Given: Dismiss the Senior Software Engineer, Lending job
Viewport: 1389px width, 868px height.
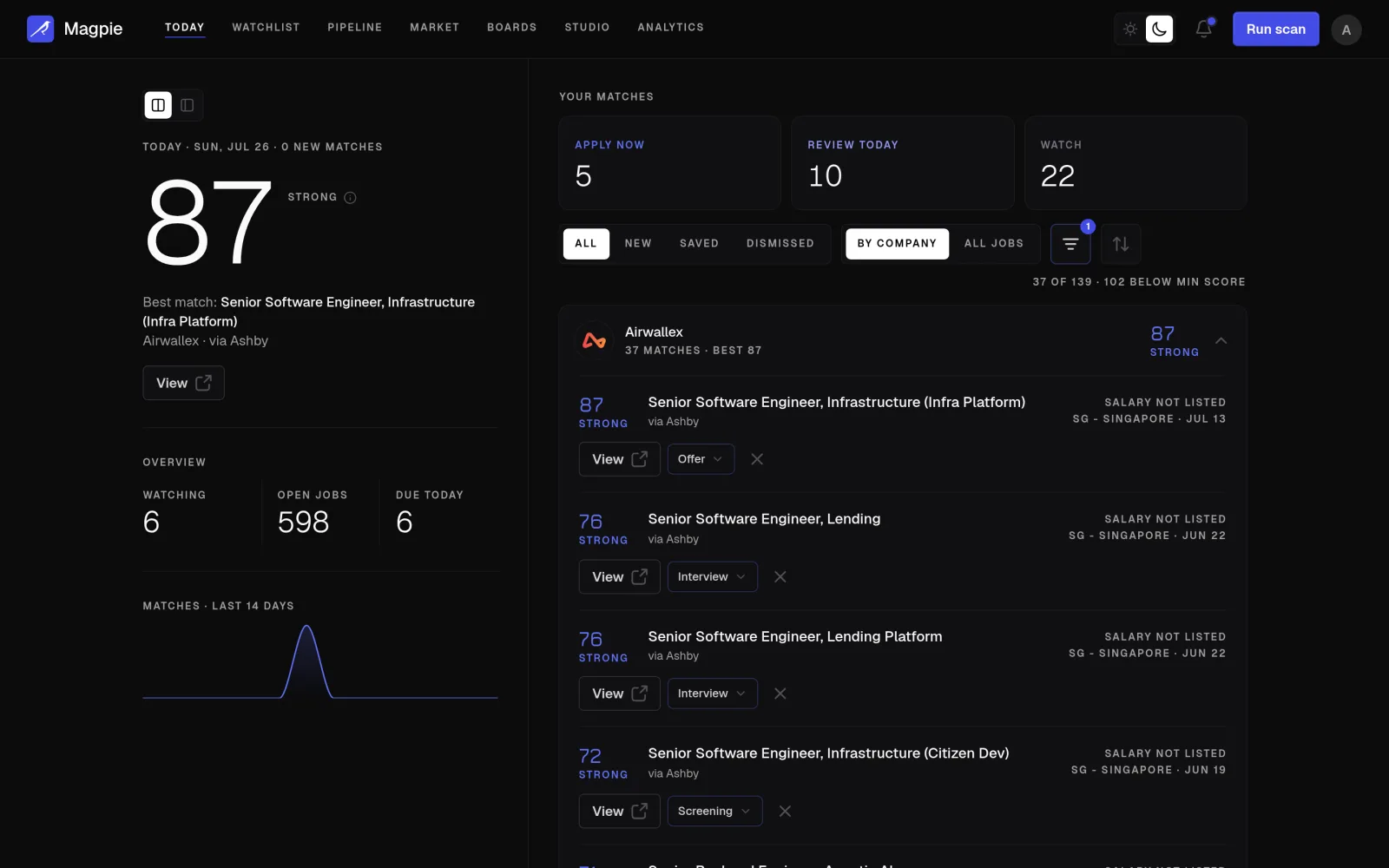Looking at the screenshot, I should click(x=780, y=576).
